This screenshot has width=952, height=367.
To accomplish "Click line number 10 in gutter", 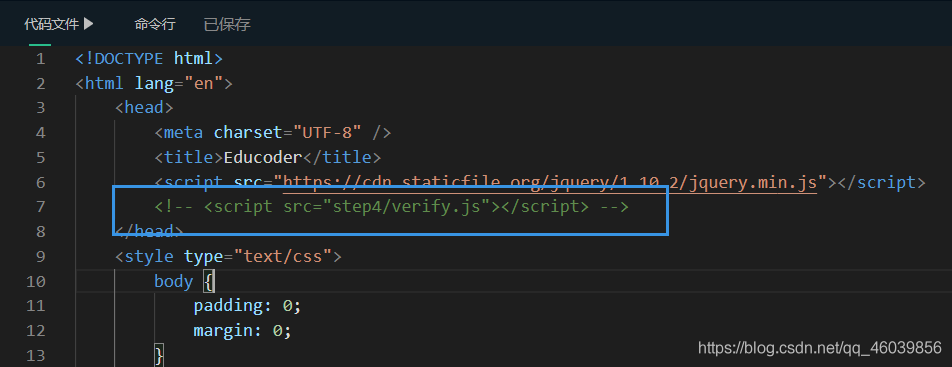I will coord(36,281).
